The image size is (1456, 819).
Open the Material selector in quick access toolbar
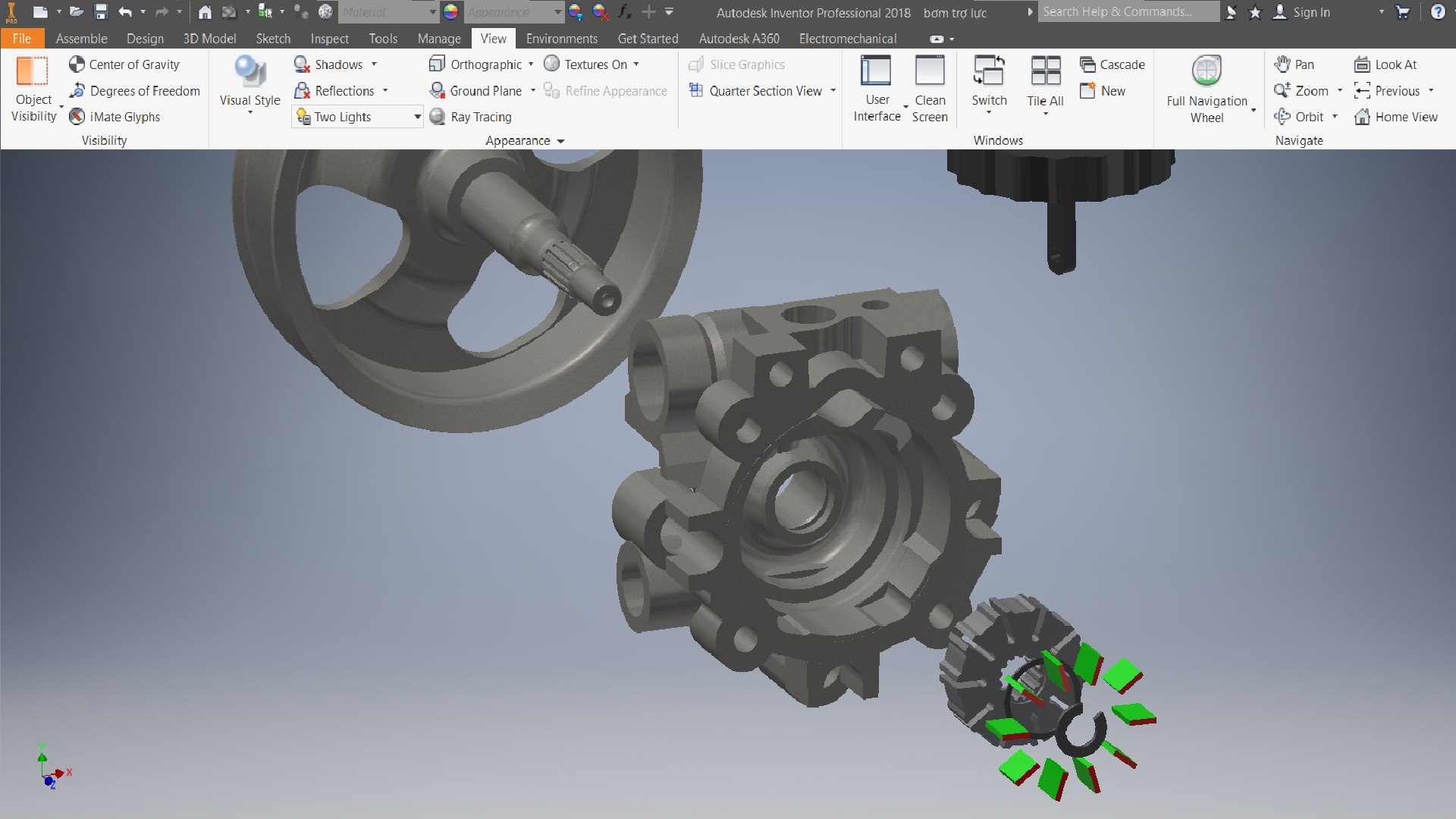(388, 12)
